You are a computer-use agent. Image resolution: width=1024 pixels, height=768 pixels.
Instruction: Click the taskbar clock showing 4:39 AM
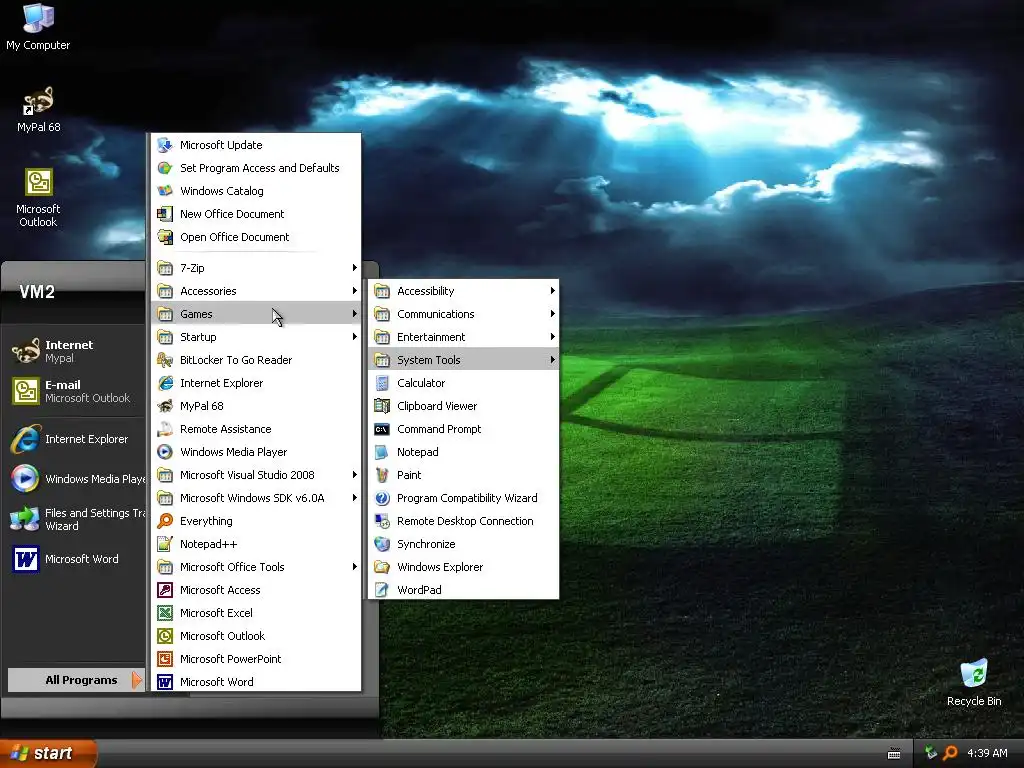click(987, 753)
